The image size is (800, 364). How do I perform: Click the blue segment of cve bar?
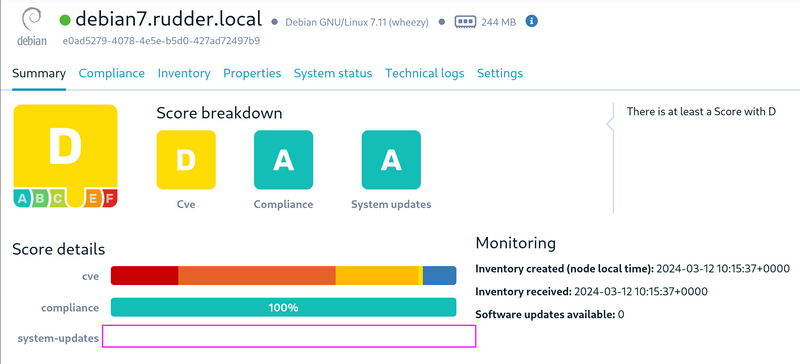tap(439, 276)
